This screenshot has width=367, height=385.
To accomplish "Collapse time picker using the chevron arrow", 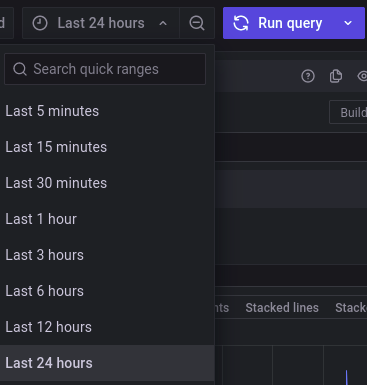I will 163,24.
